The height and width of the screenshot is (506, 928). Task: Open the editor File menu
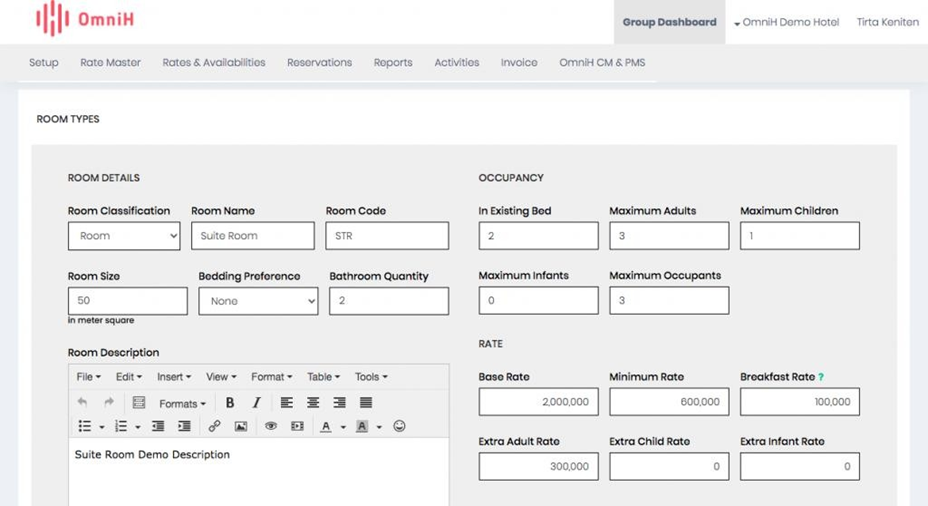coord(89,377)
